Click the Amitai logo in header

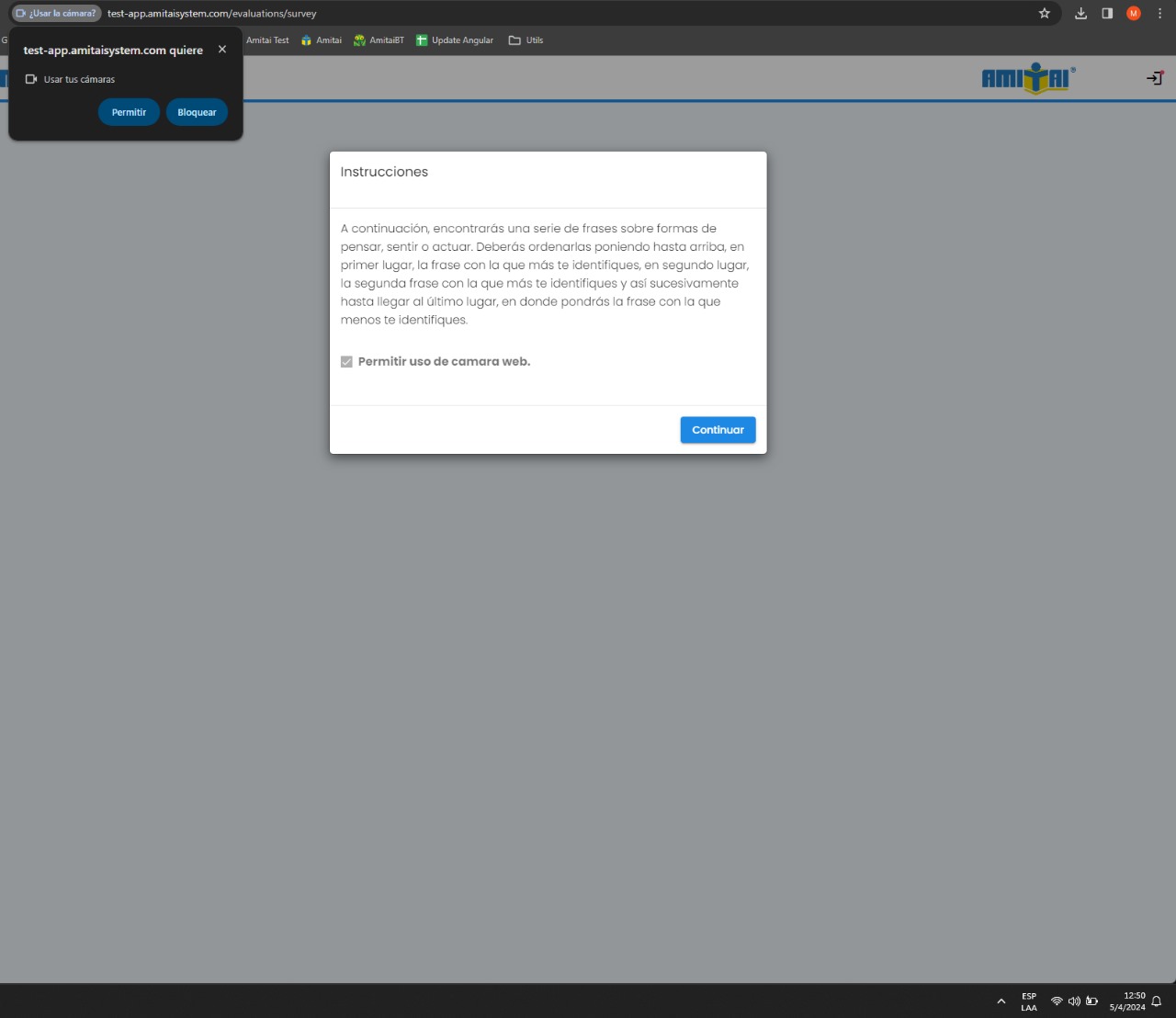coord(1028,78)
